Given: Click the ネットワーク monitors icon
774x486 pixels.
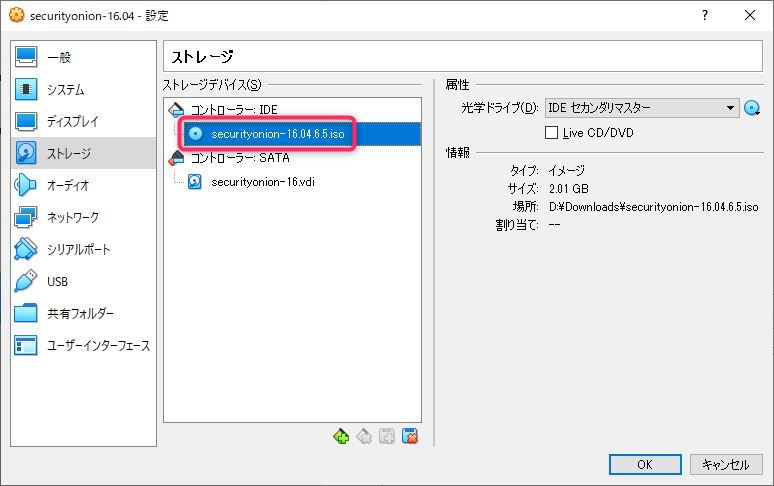Looking at the screenshot, I should point(26,217).
